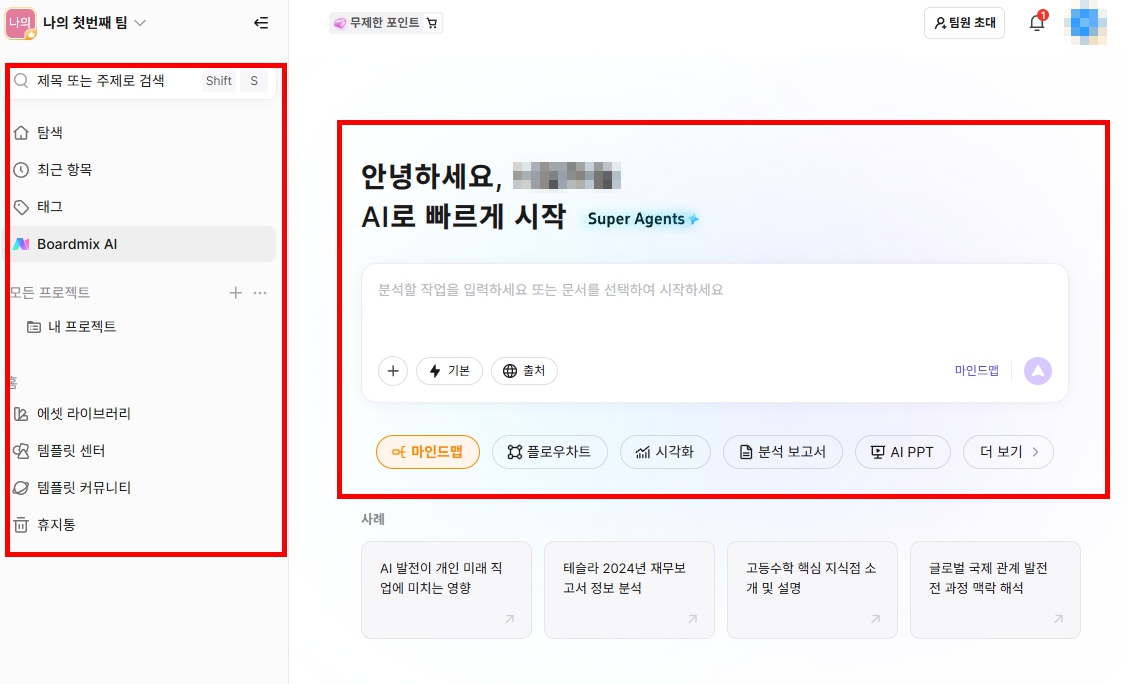Expand 더 보기 to show more tools
This screenshot has height=684, width=1128.
click(x=1007, y=451)
